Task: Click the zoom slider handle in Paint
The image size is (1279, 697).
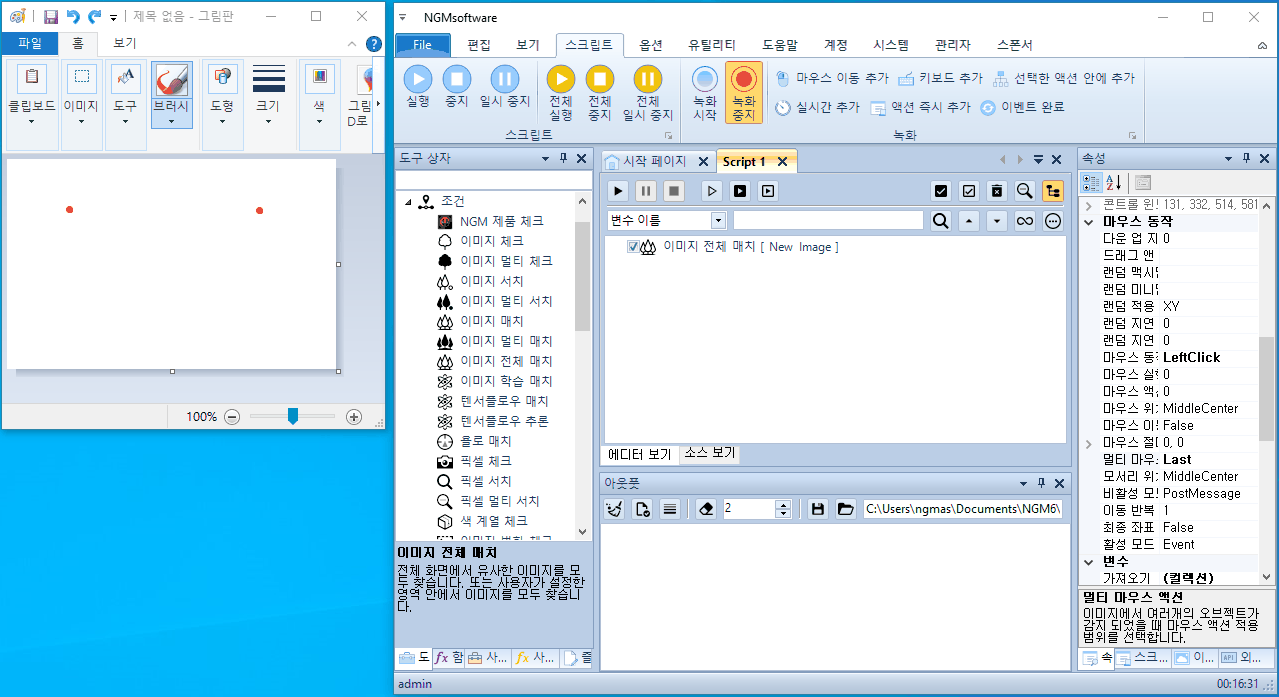Action: 292,416
